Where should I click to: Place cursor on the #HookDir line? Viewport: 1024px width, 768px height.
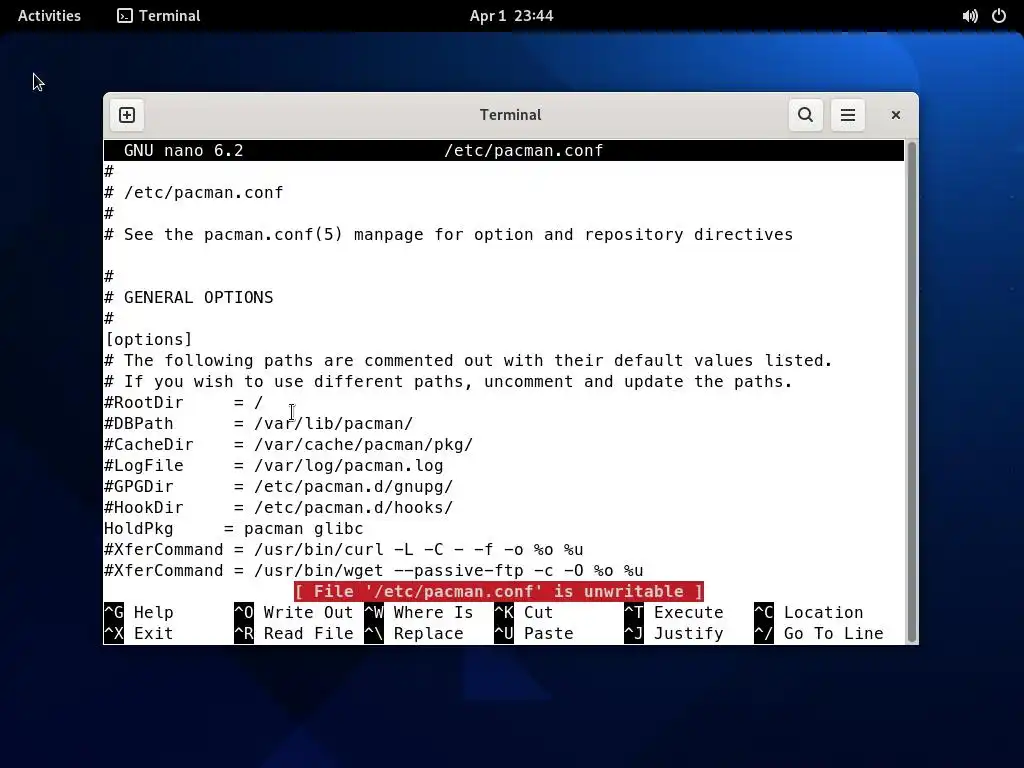279,507
